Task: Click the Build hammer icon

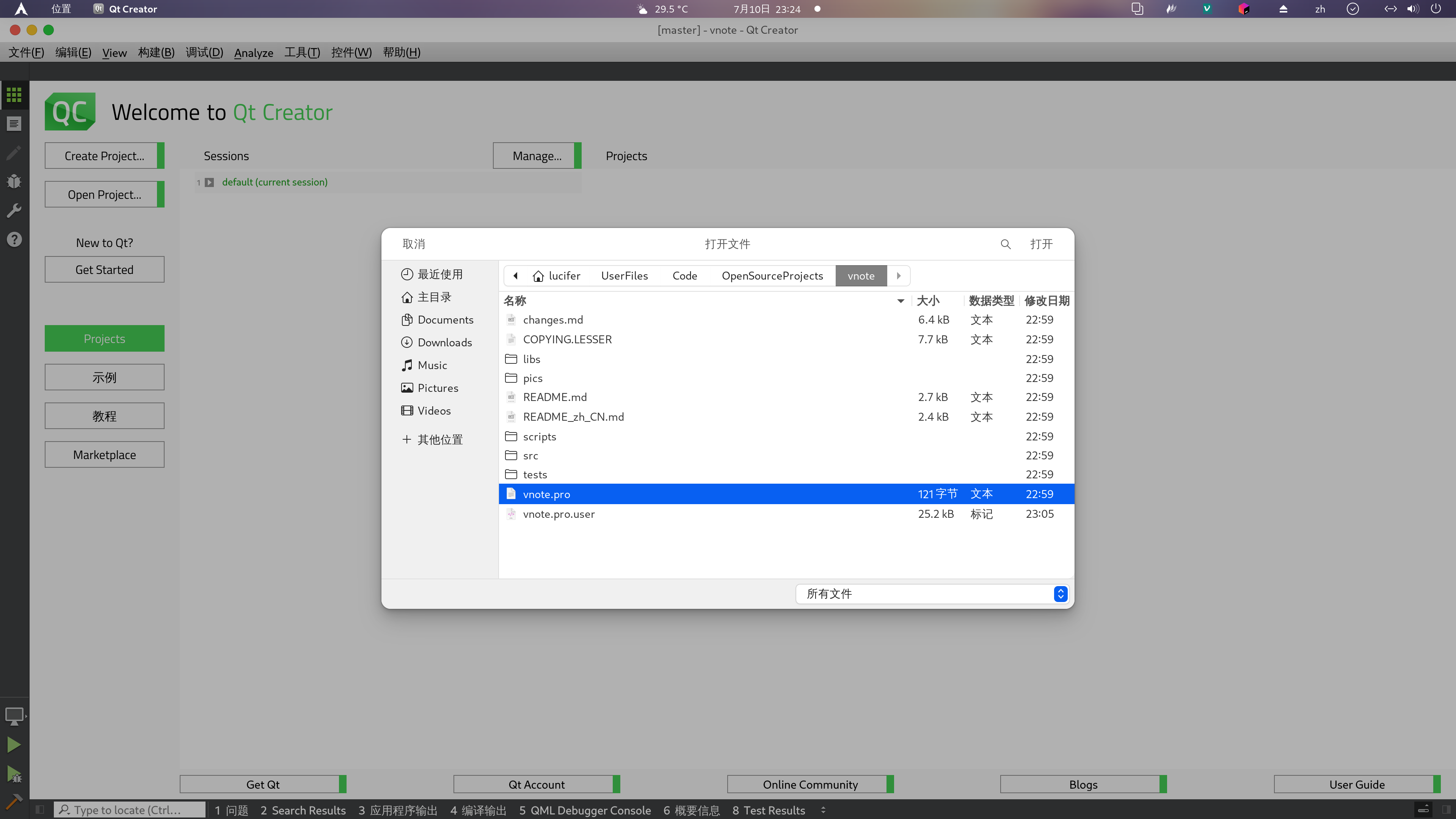Action: (x=14, y=802)
